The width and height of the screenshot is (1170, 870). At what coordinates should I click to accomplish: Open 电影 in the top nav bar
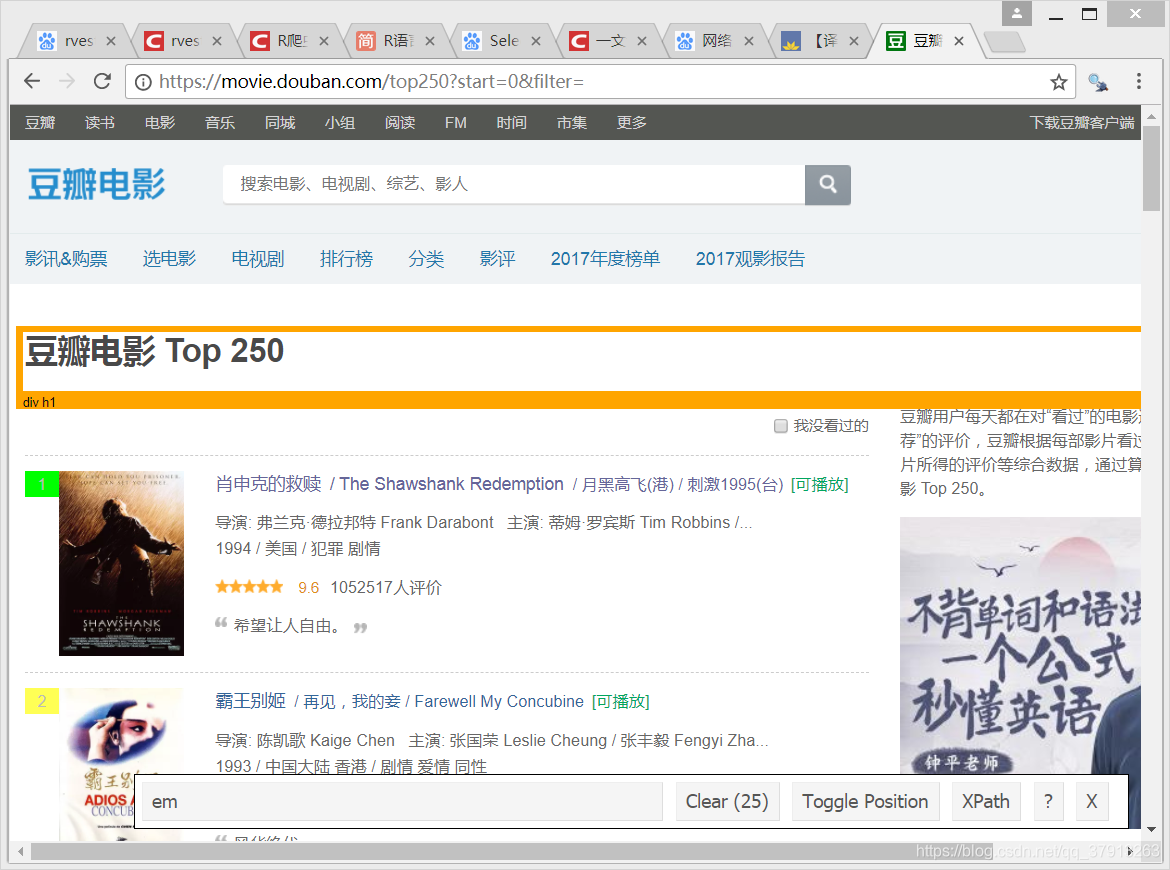(160, 122)
